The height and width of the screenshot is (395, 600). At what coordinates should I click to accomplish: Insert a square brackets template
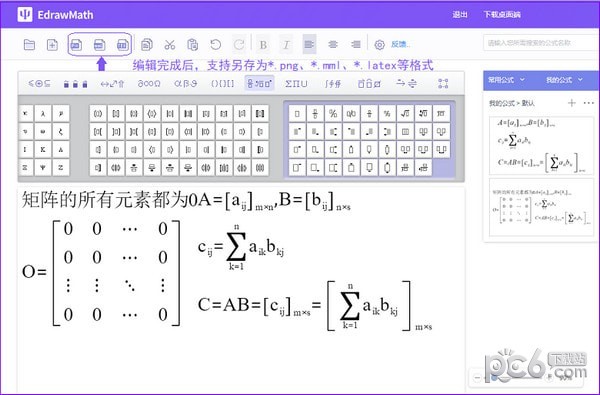point(116,114)
